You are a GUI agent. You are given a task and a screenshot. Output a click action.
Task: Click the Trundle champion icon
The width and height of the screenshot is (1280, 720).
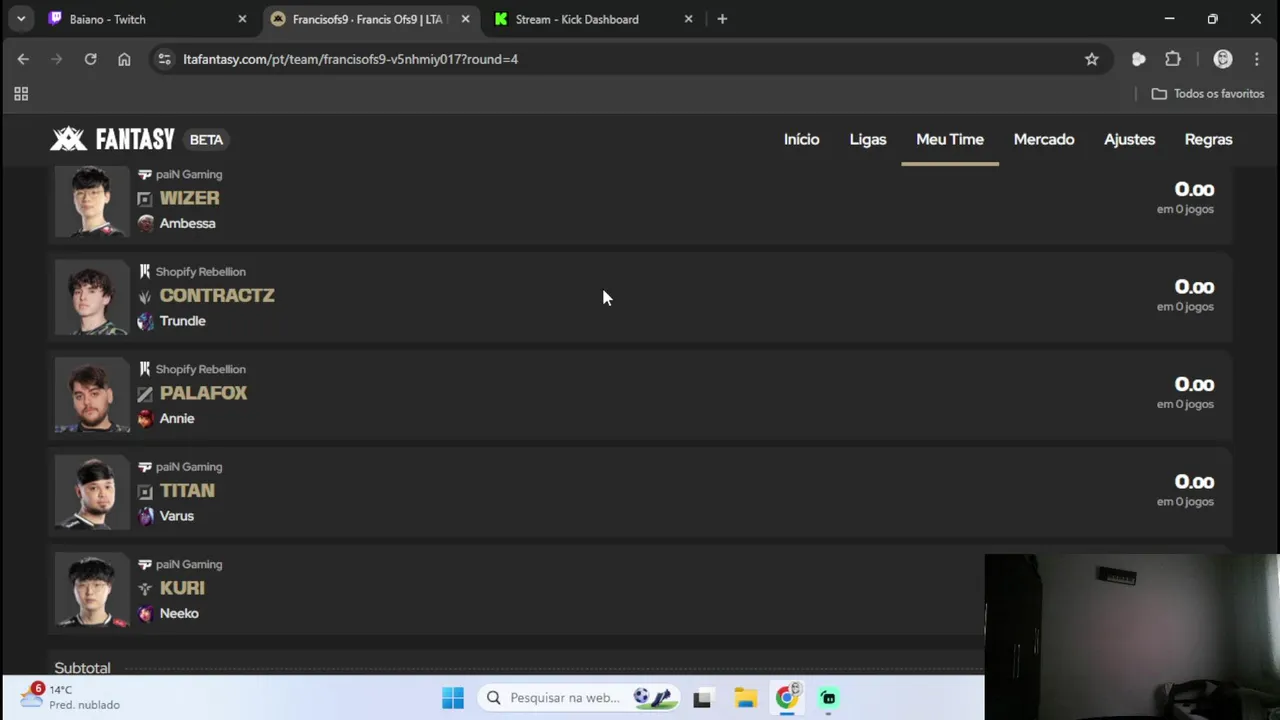click(146, 321)
